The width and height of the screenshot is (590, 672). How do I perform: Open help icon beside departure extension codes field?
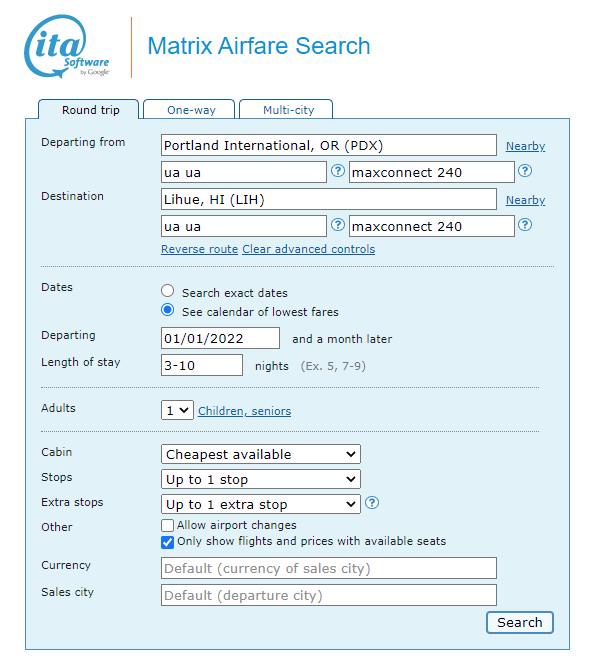click(x=525, y=171)
